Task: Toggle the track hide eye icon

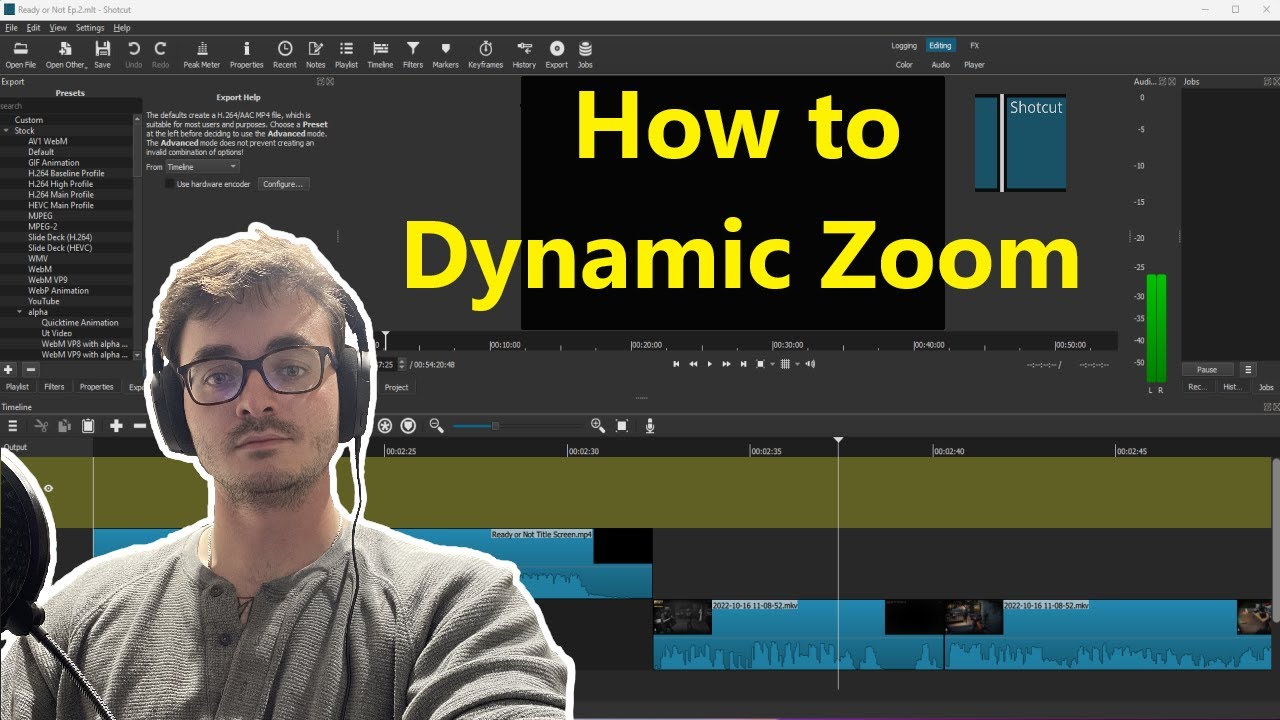Action: point(47,489)
